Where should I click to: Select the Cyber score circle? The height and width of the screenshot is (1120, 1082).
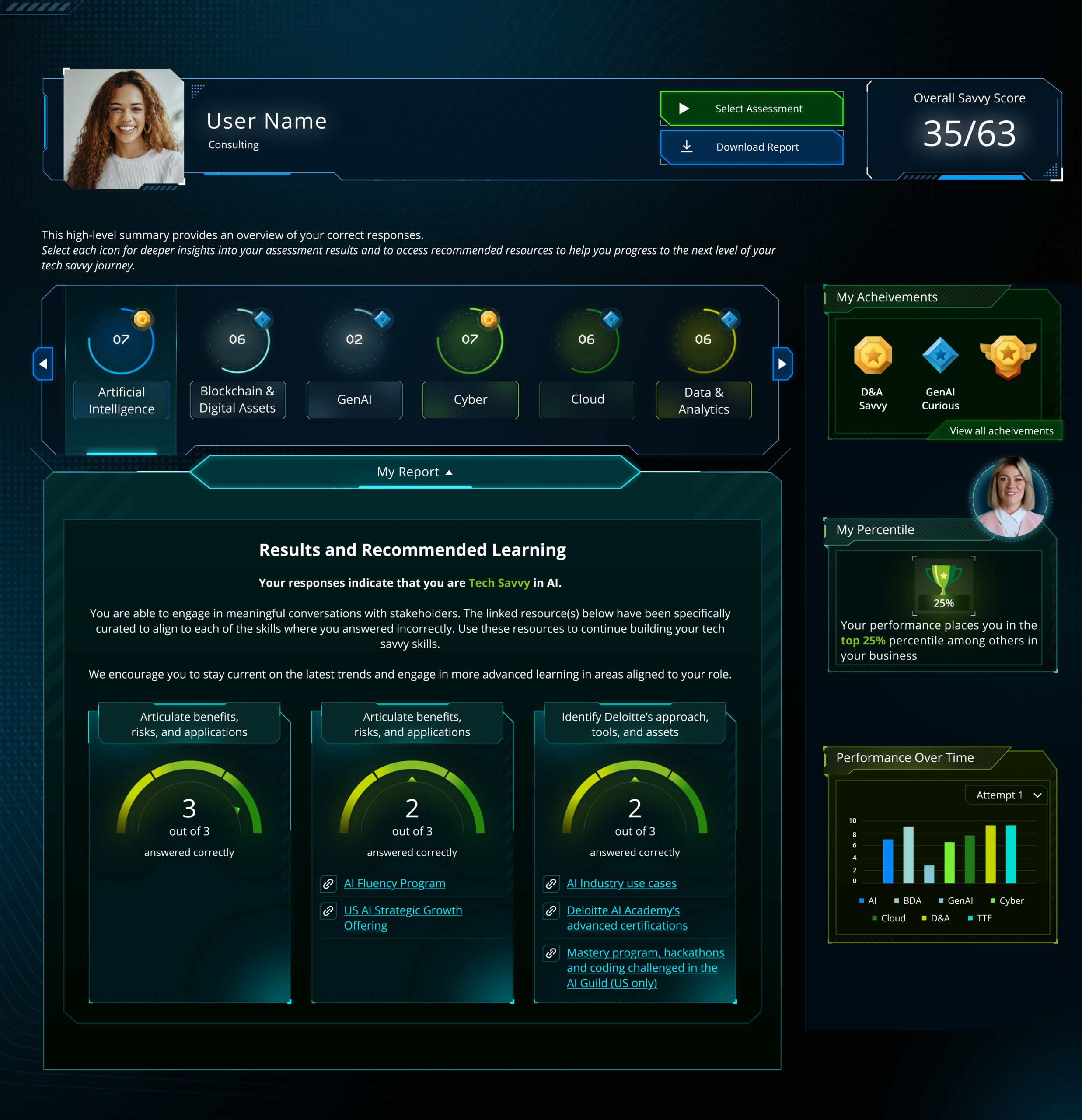[470, 340]
